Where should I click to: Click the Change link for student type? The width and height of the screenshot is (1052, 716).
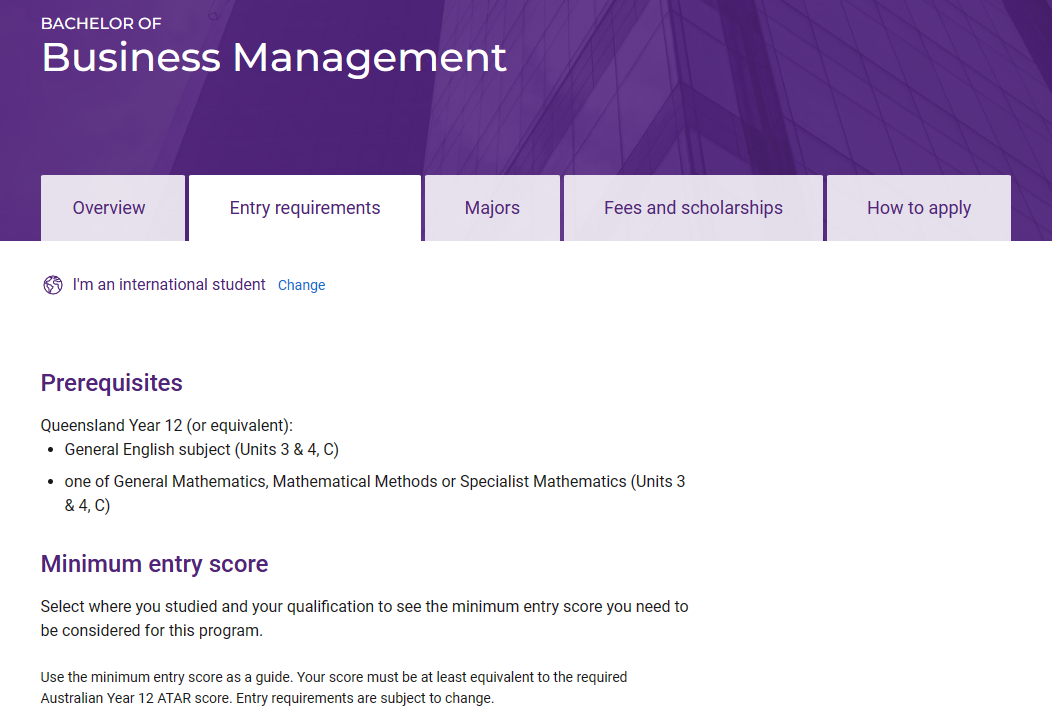tap(301, 285)
